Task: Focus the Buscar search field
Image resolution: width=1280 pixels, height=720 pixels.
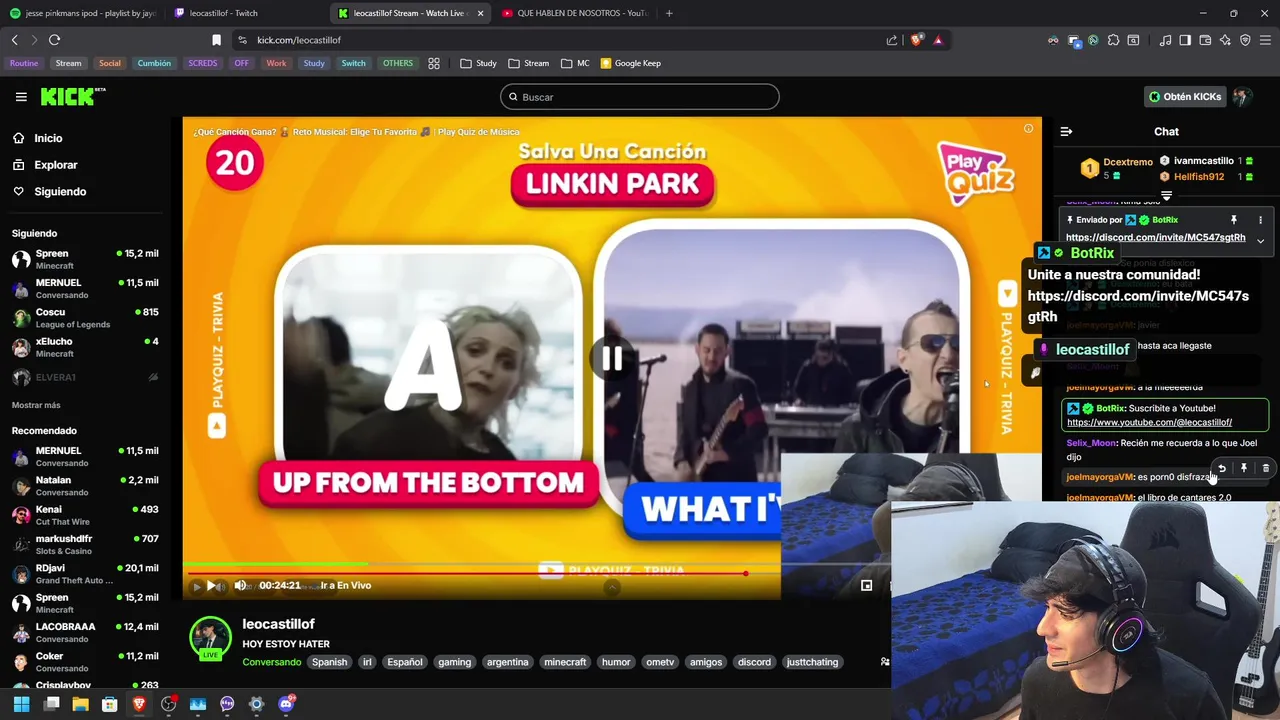Action: tap(640, 97)
